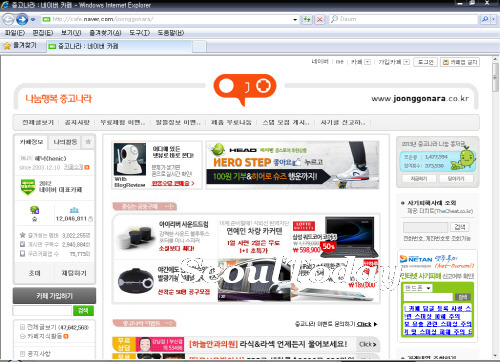Click the green 검색 button in sidebar
Screen dimensions: 500x362
83,311
